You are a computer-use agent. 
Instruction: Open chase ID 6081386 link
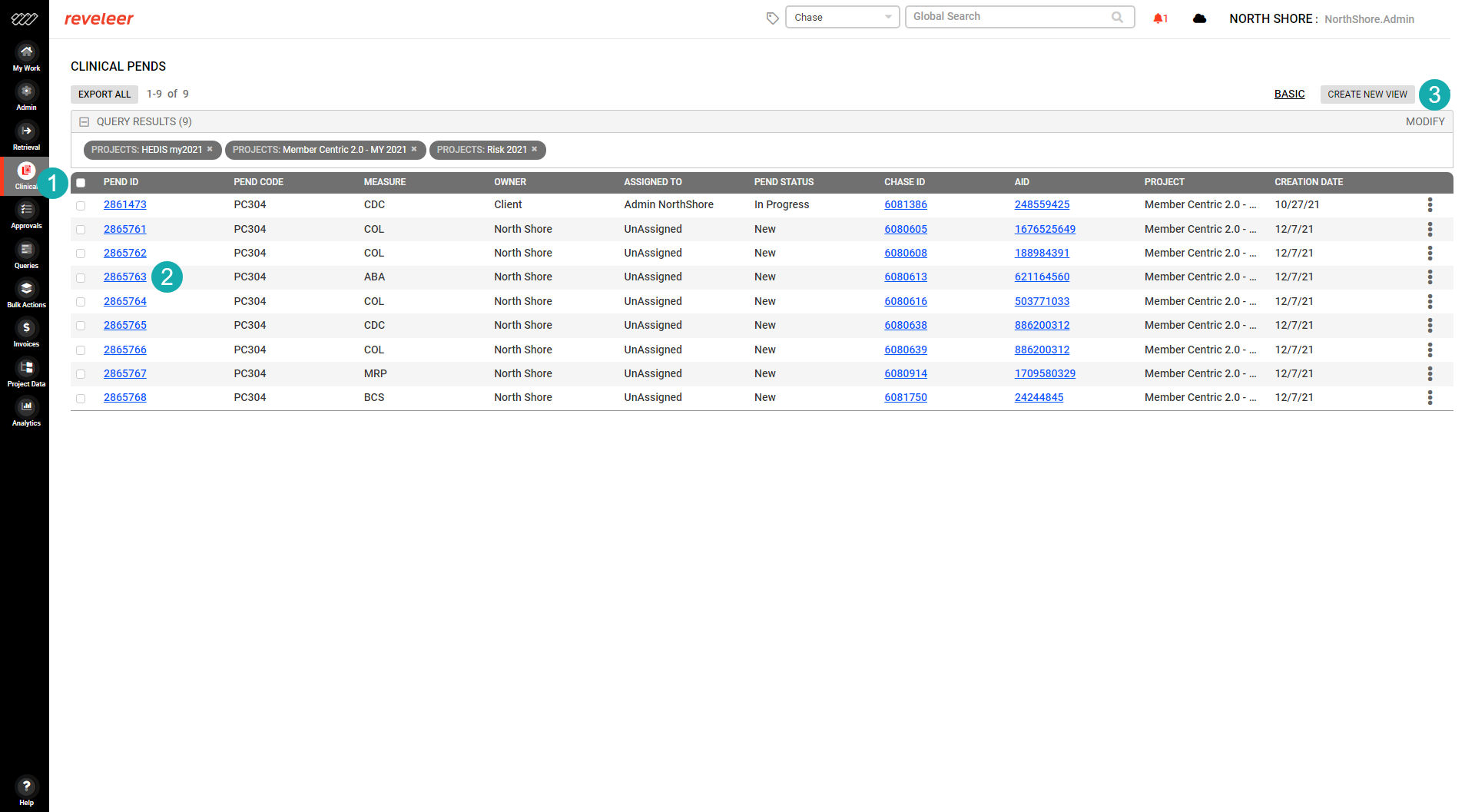click(x=906, y=204)
